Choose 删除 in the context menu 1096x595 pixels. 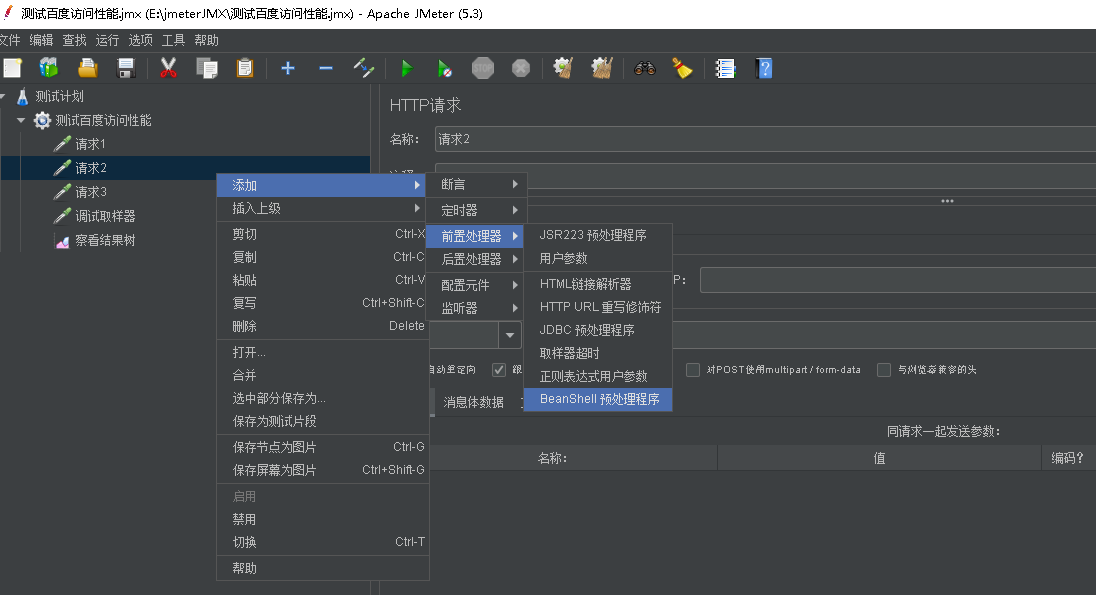[322, 327]
